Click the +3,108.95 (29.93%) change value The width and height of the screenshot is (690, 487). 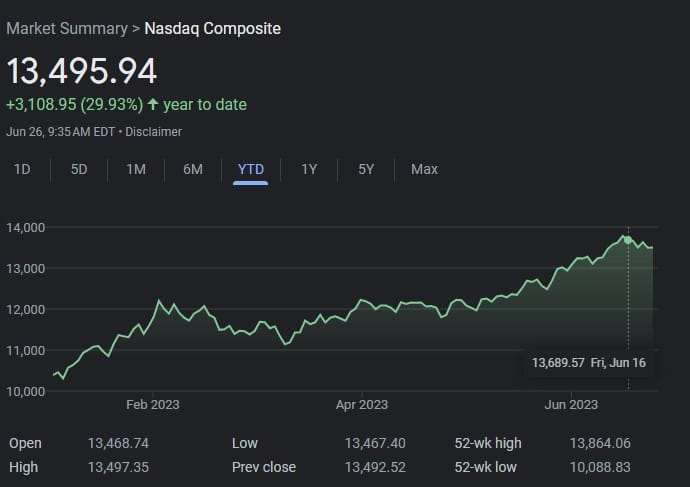(74, 105)
